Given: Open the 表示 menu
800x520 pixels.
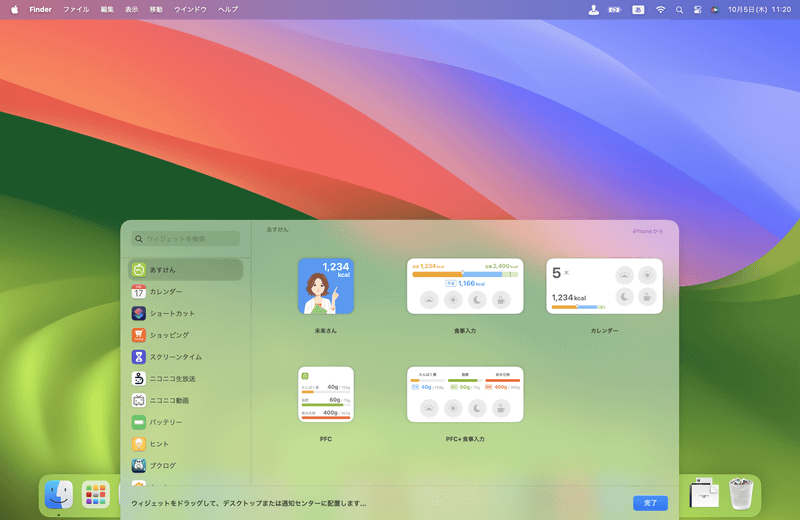Looking at the screenshot, I should click(x=132, y=9).
